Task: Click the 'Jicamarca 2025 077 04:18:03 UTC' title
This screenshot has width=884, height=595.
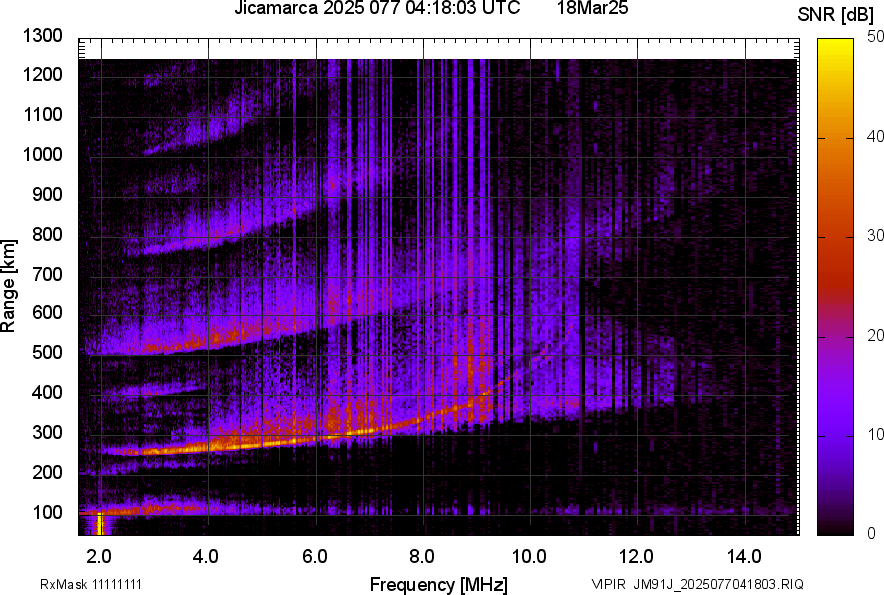Action: (x=377, y=8)
